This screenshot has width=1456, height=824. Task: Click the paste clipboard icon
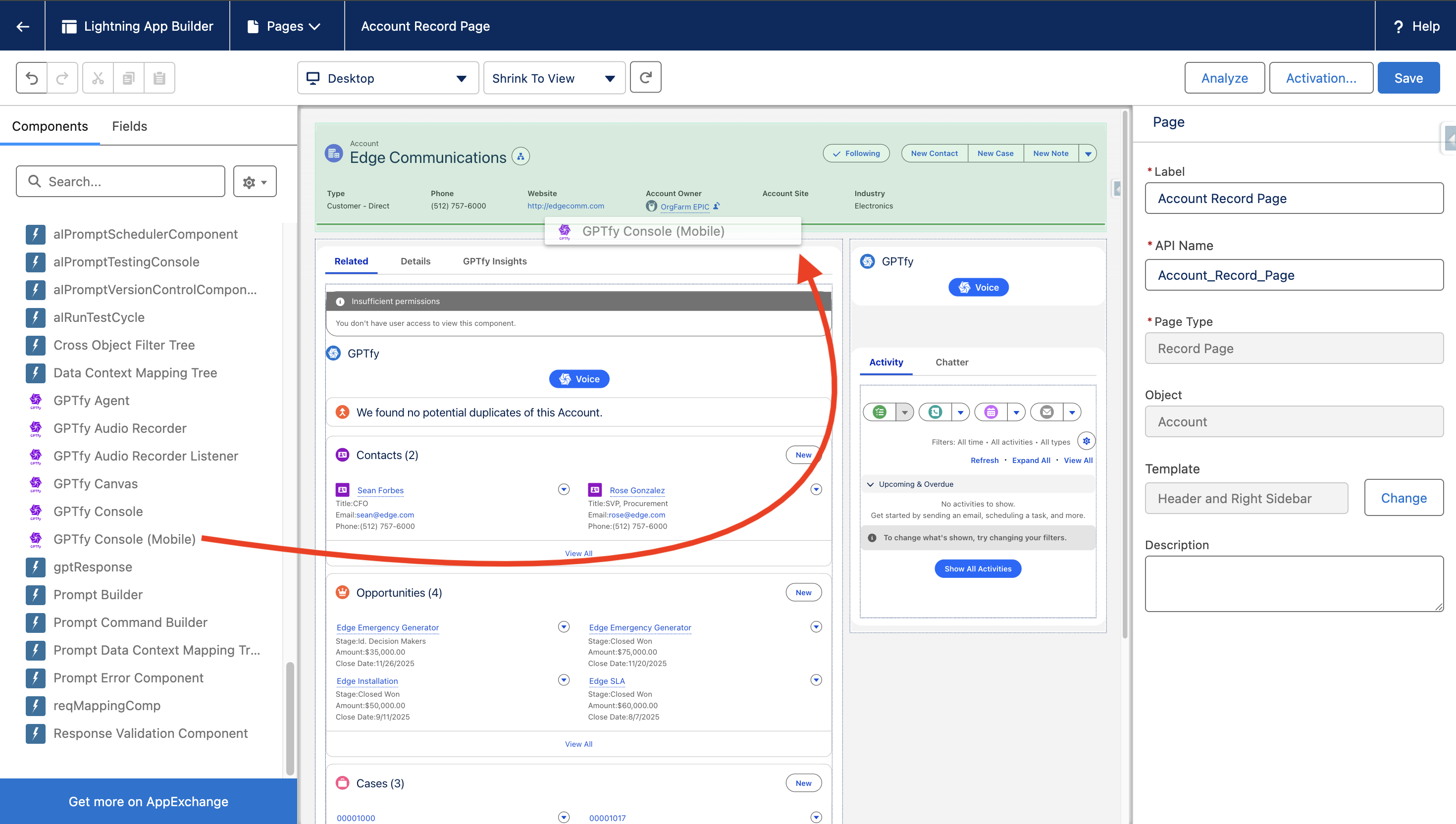(x=159, y=78)
